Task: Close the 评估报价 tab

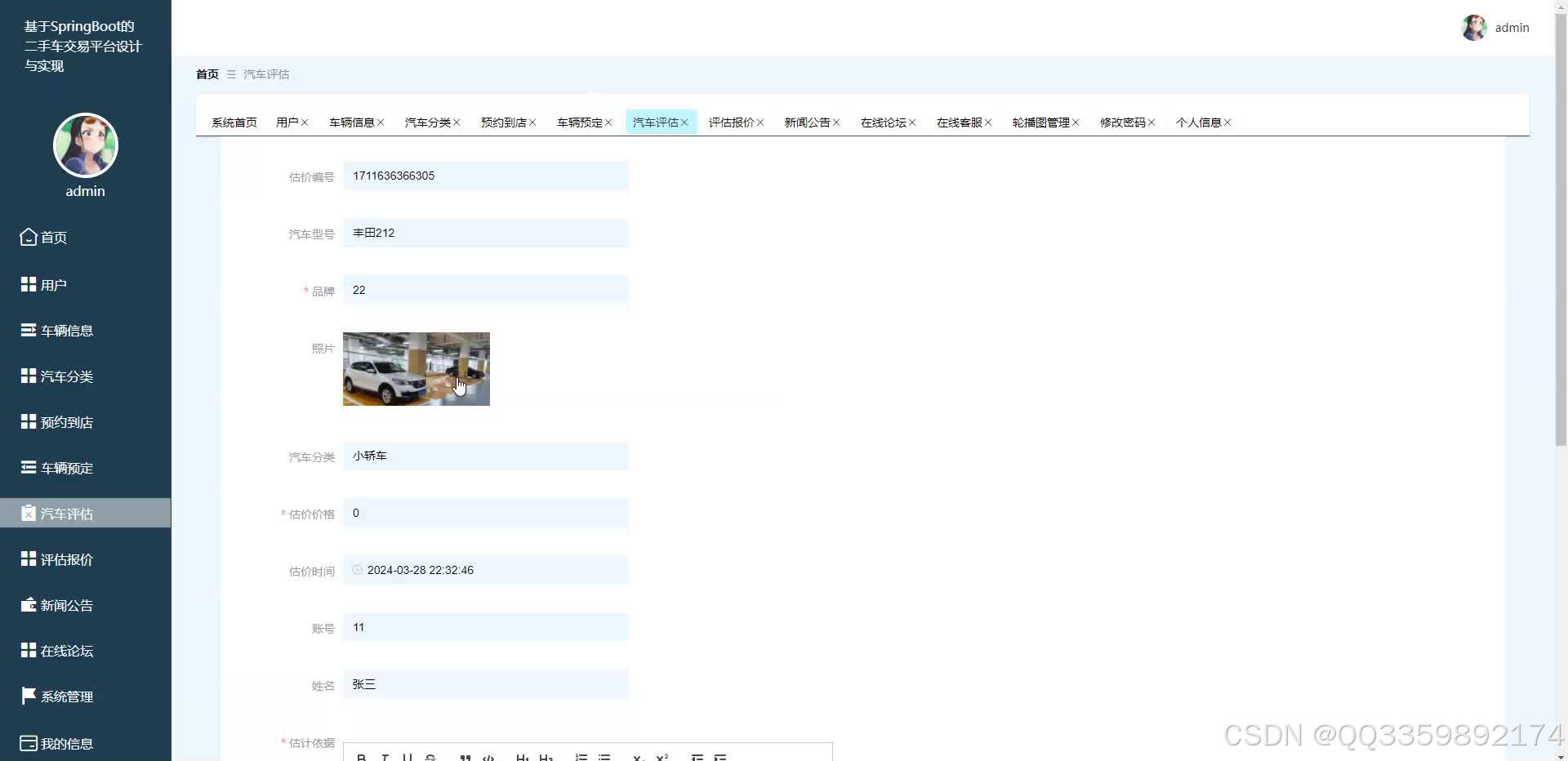Action: click(x=760, y=122)
